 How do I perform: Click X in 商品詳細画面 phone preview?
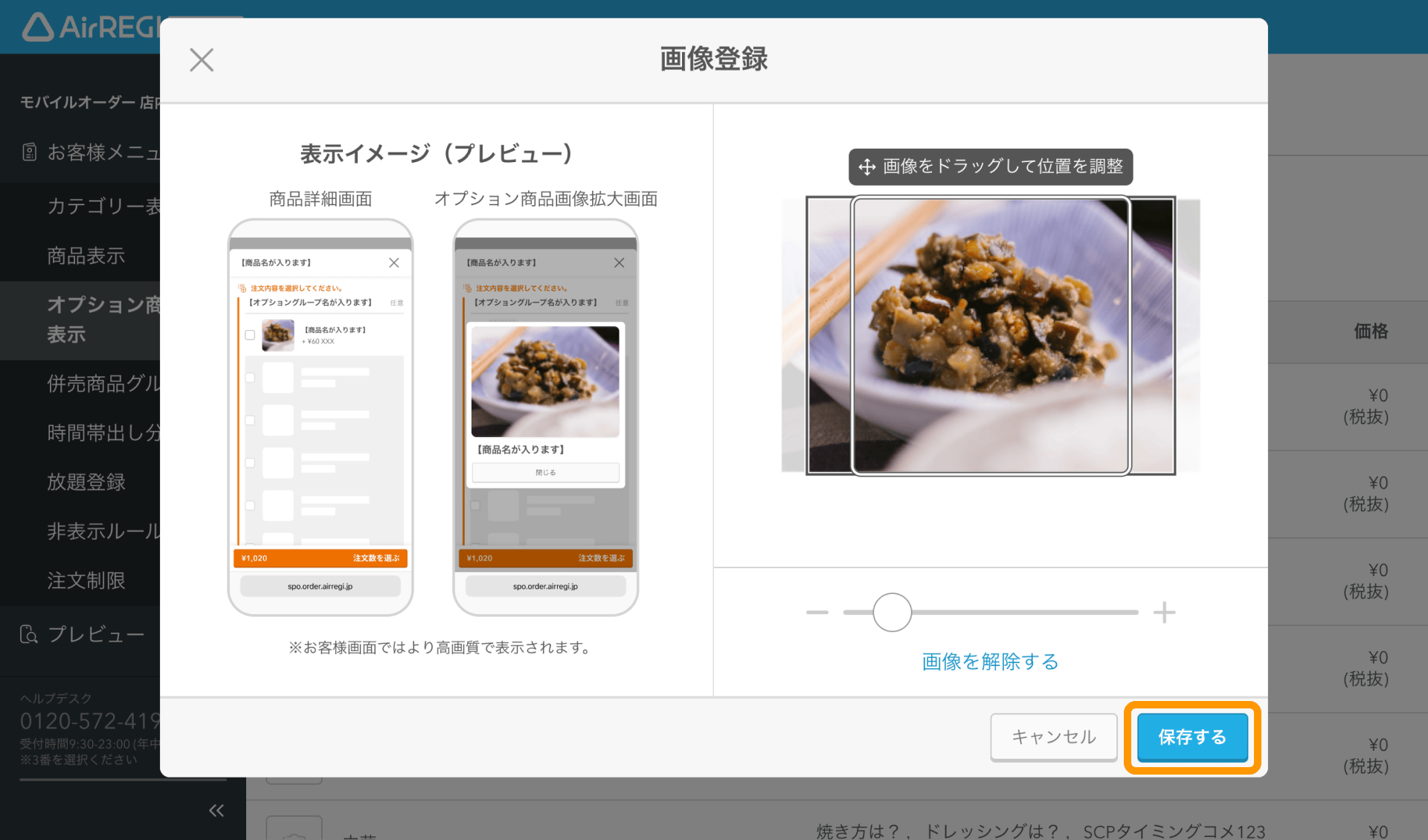394,262
